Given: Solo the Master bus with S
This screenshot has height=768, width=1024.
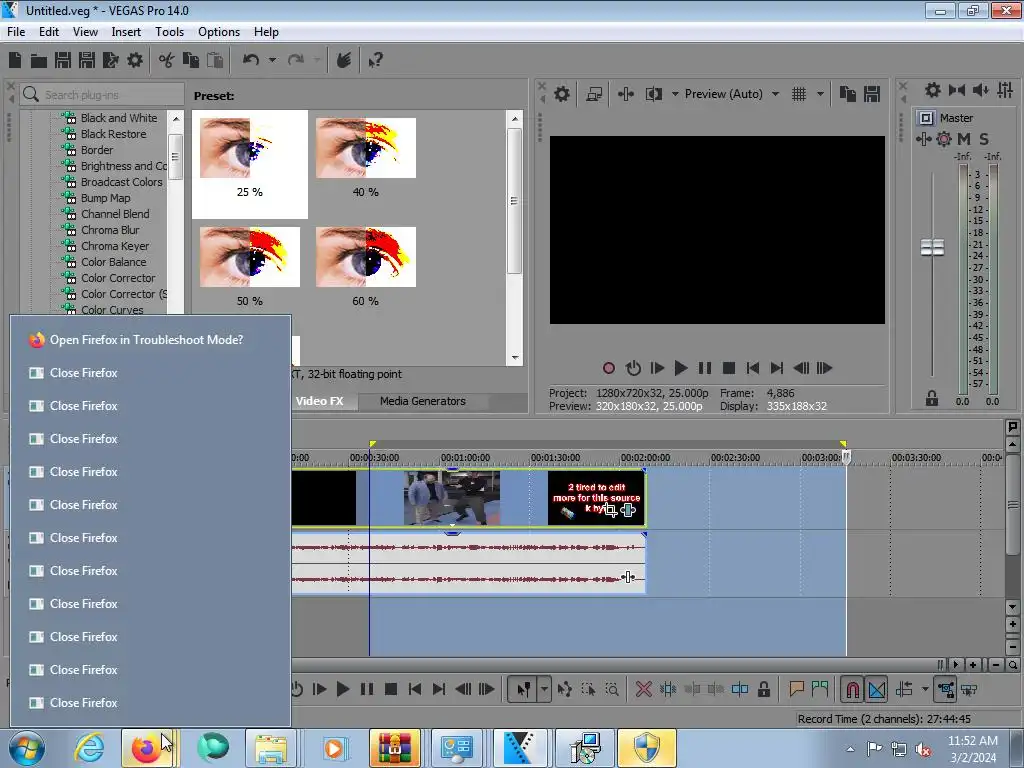Looking at the screenshot, I should pyautogui.click(x=984, y=138).
